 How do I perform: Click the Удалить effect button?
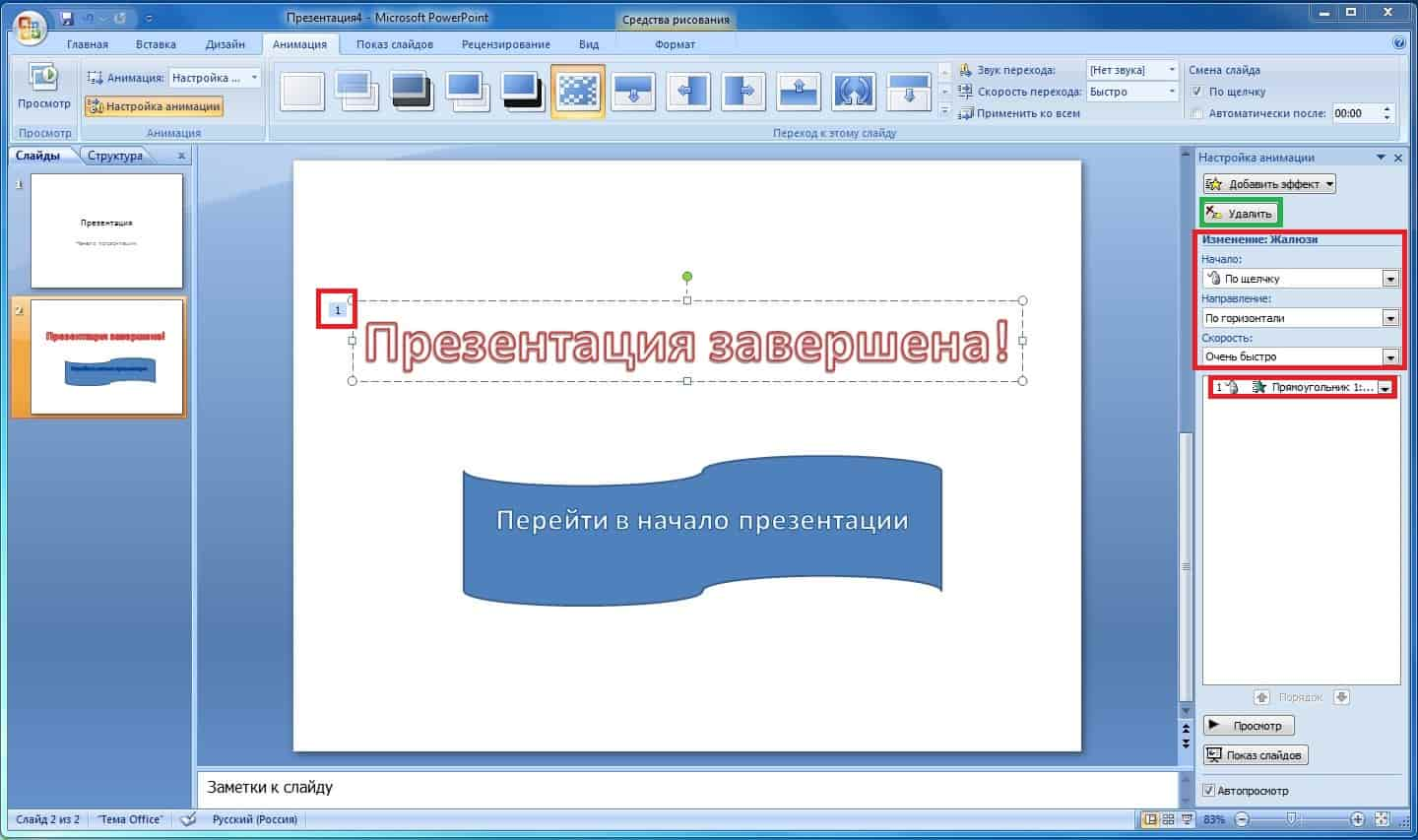coord(1242,213)
